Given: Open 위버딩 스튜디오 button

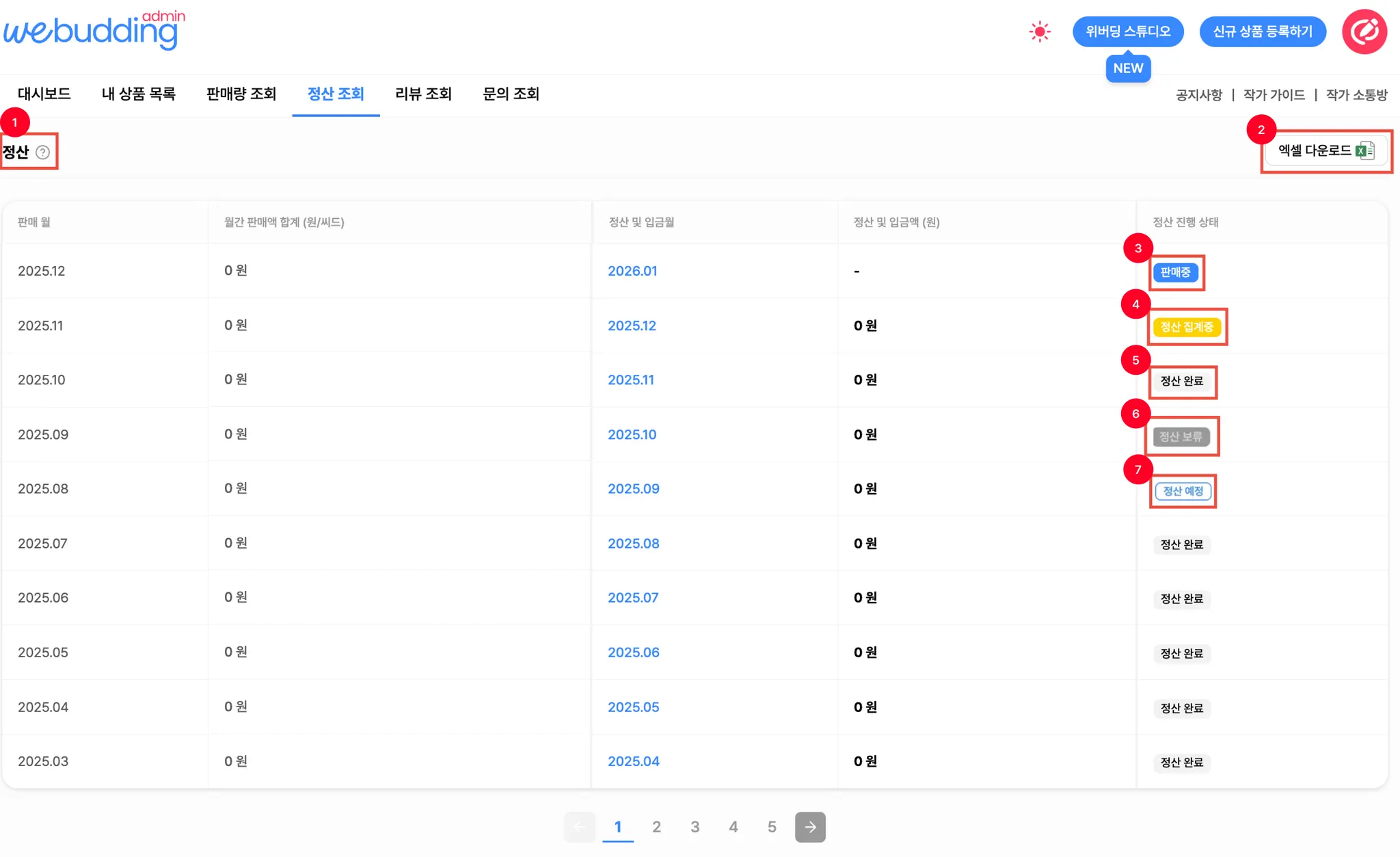Looking at the screenshot, I should tap(1128, 31).
